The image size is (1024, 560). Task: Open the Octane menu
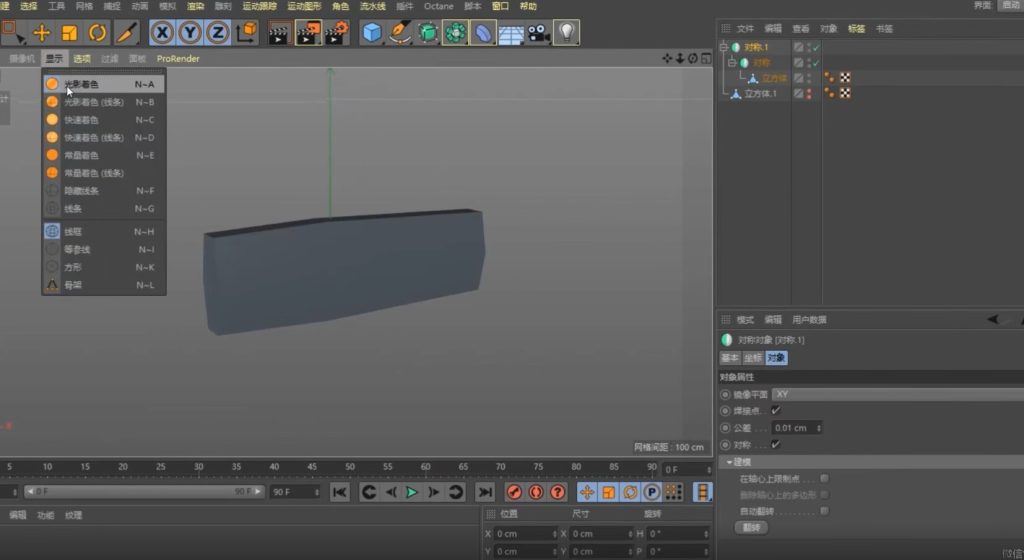pos(438,6)
